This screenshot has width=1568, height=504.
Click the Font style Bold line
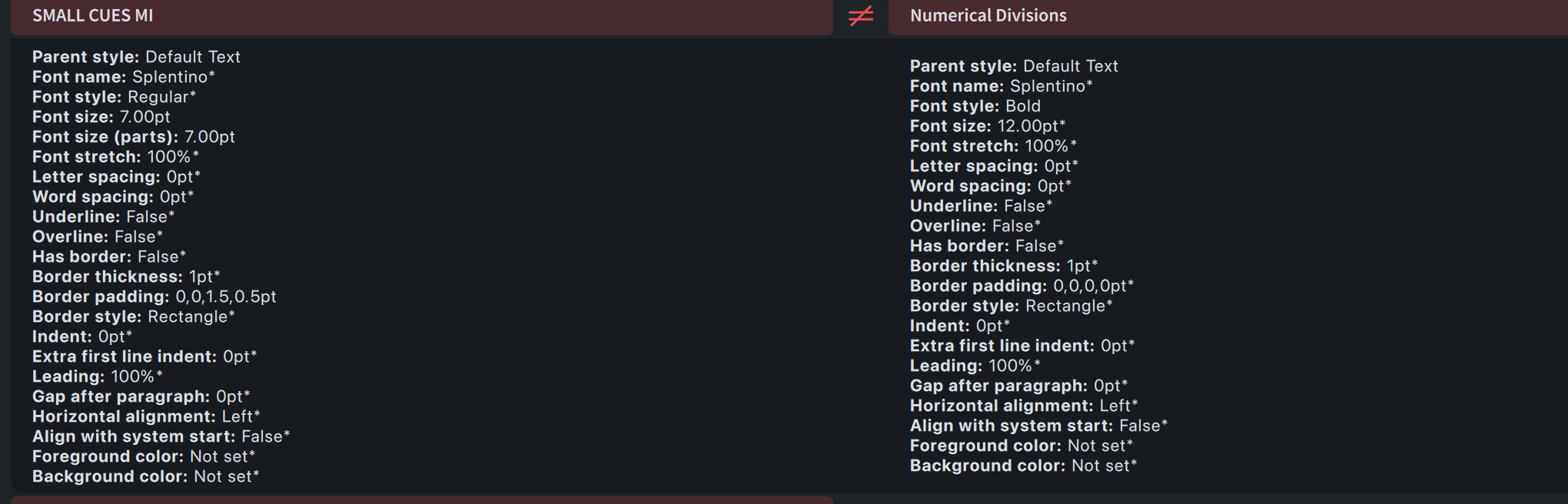click(975, 106)
